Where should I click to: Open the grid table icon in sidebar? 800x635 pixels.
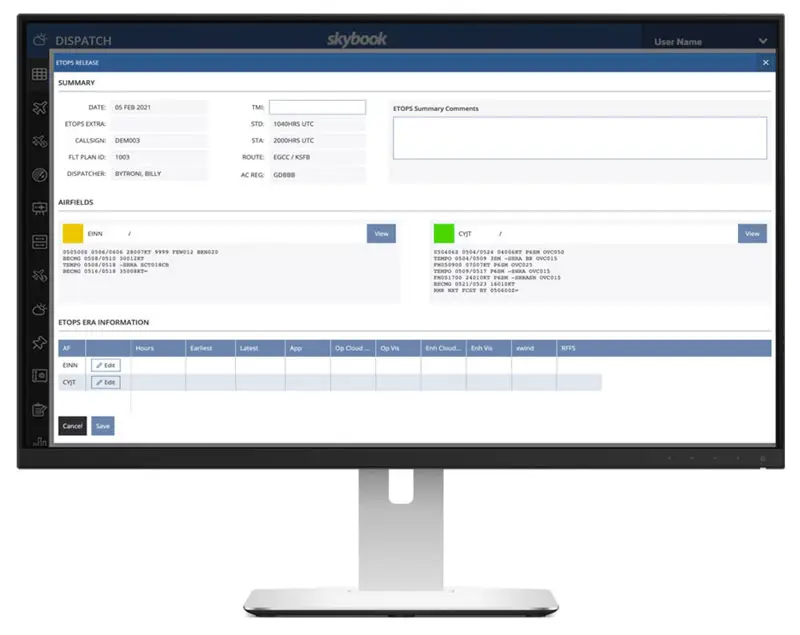point(40,75)
